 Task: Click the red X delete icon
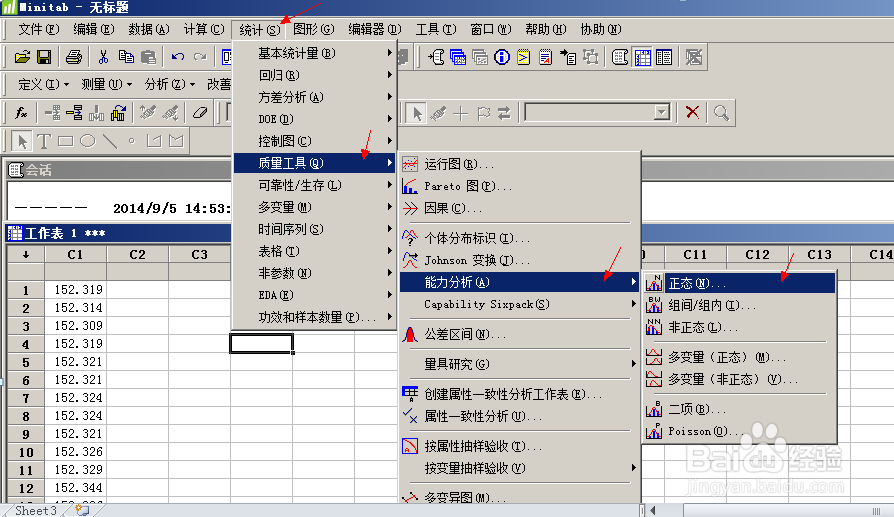point(692,112)
